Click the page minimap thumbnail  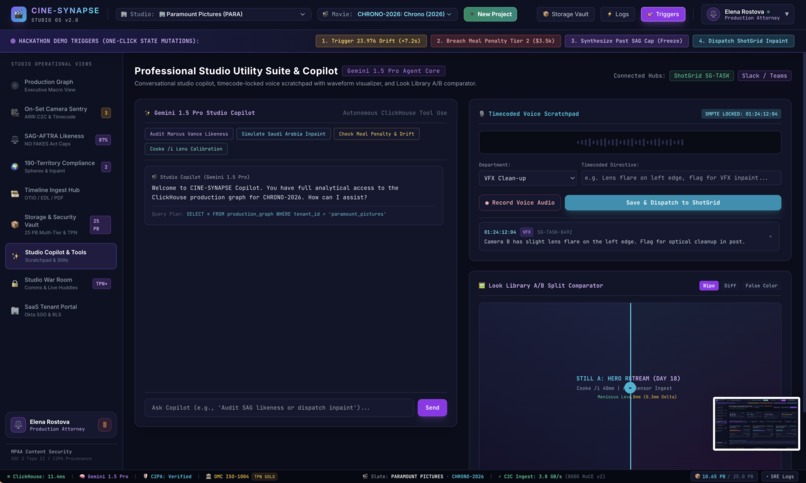click(756, 424)
